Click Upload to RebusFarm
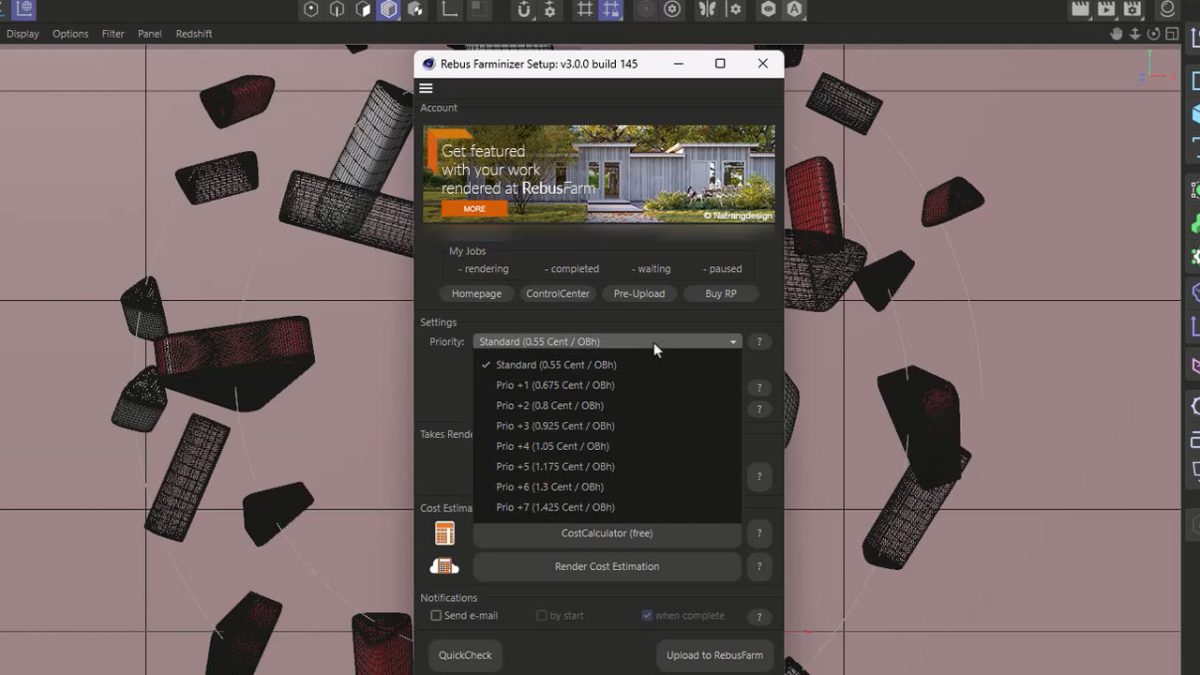Screen dimensions: 1200x675 [714, 655]
